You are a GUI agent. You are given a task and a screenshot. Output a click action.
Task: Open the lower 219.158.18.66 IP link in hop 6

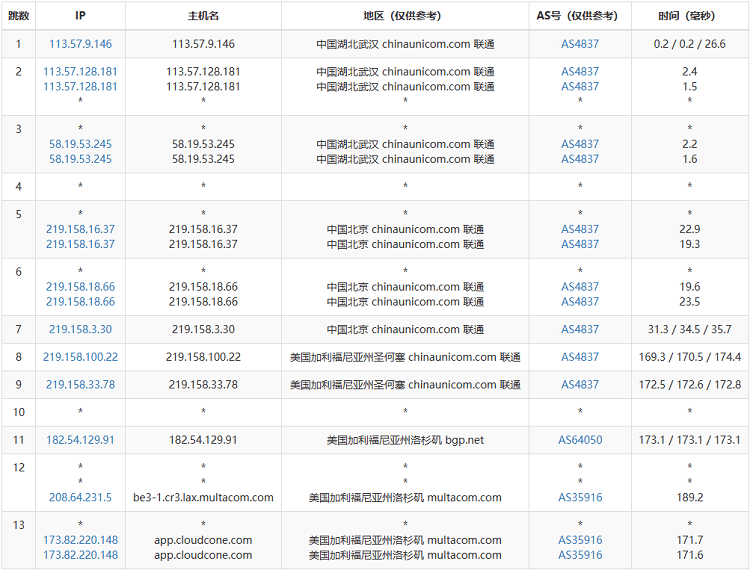(x=80, y=302)
